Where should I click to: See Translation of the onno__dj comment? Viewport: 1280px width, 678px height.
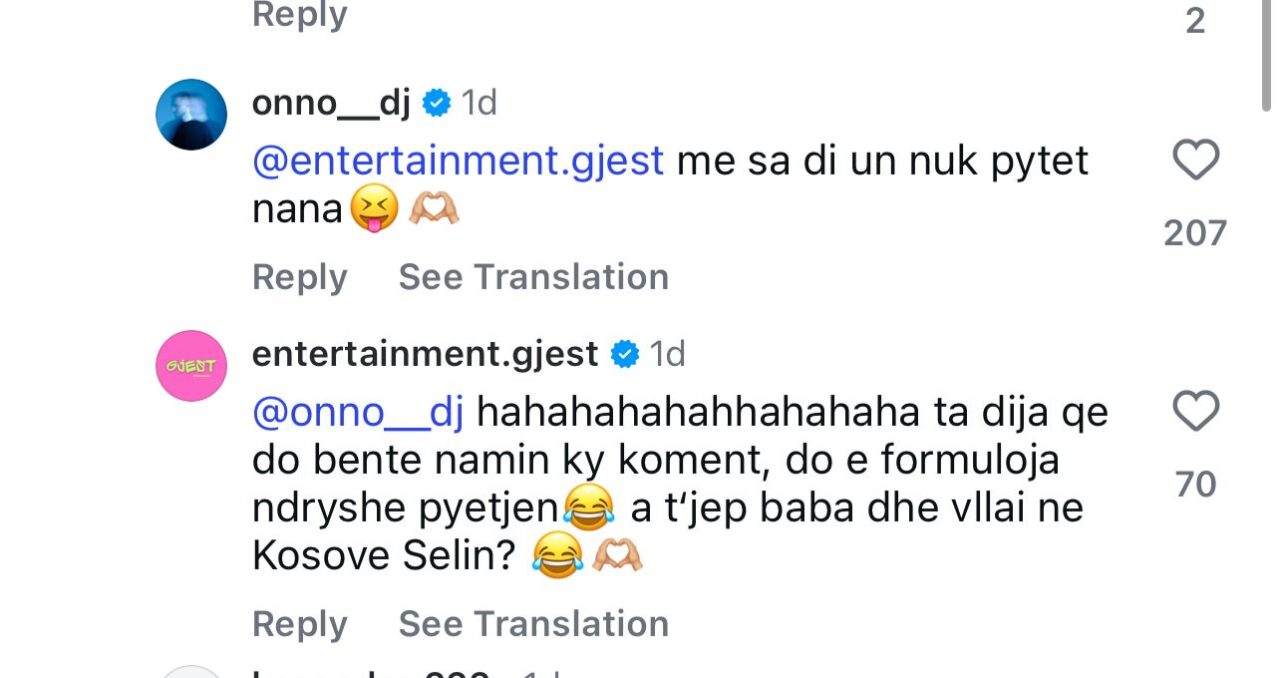[x=533, y=277]
